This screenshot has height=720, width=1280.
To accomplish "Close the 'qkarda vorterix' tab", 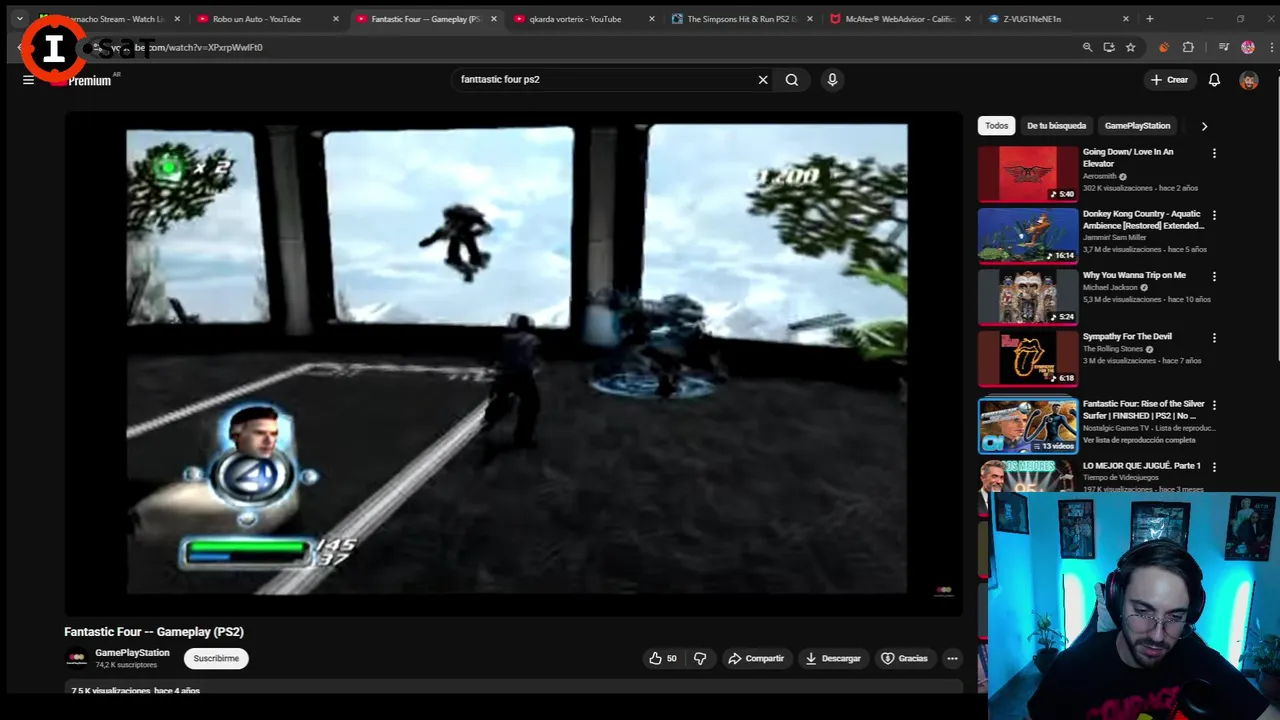I will click(652, 19).
